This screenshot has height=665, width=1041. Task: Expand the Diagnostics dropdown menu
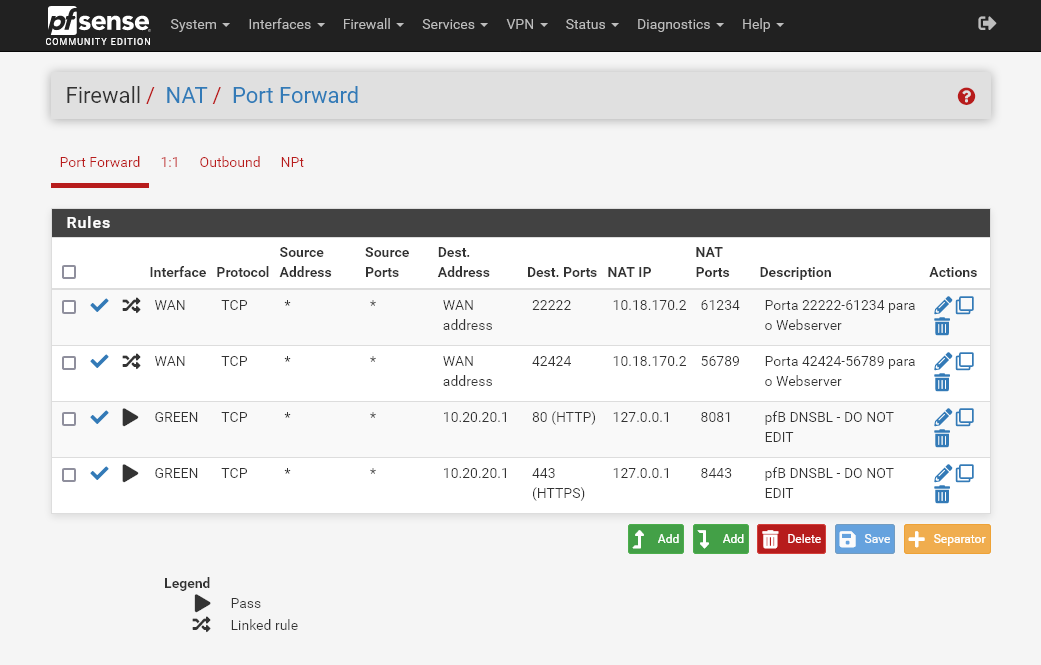[680, 24]
